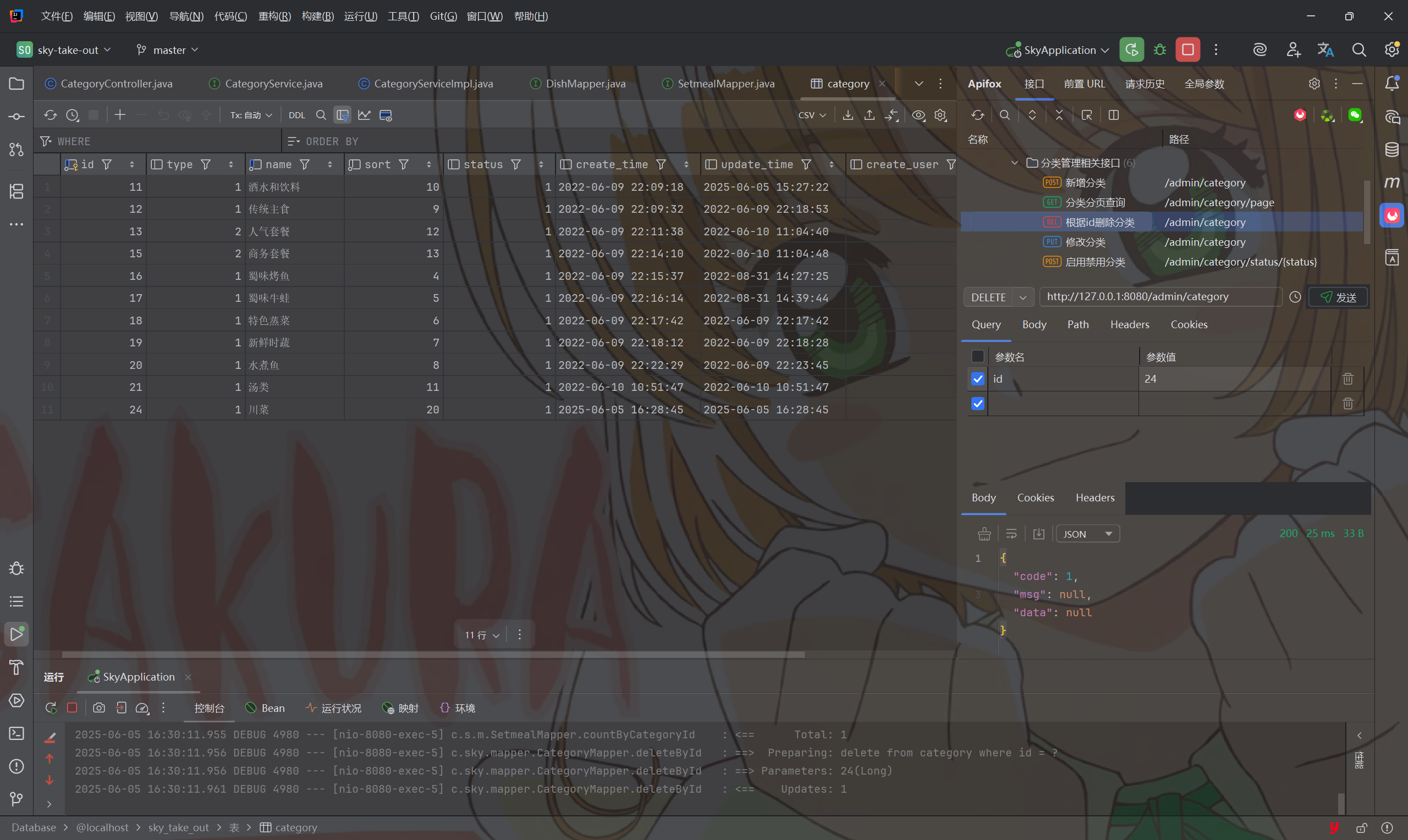Open the Maven tool window

pos(1391,183)
